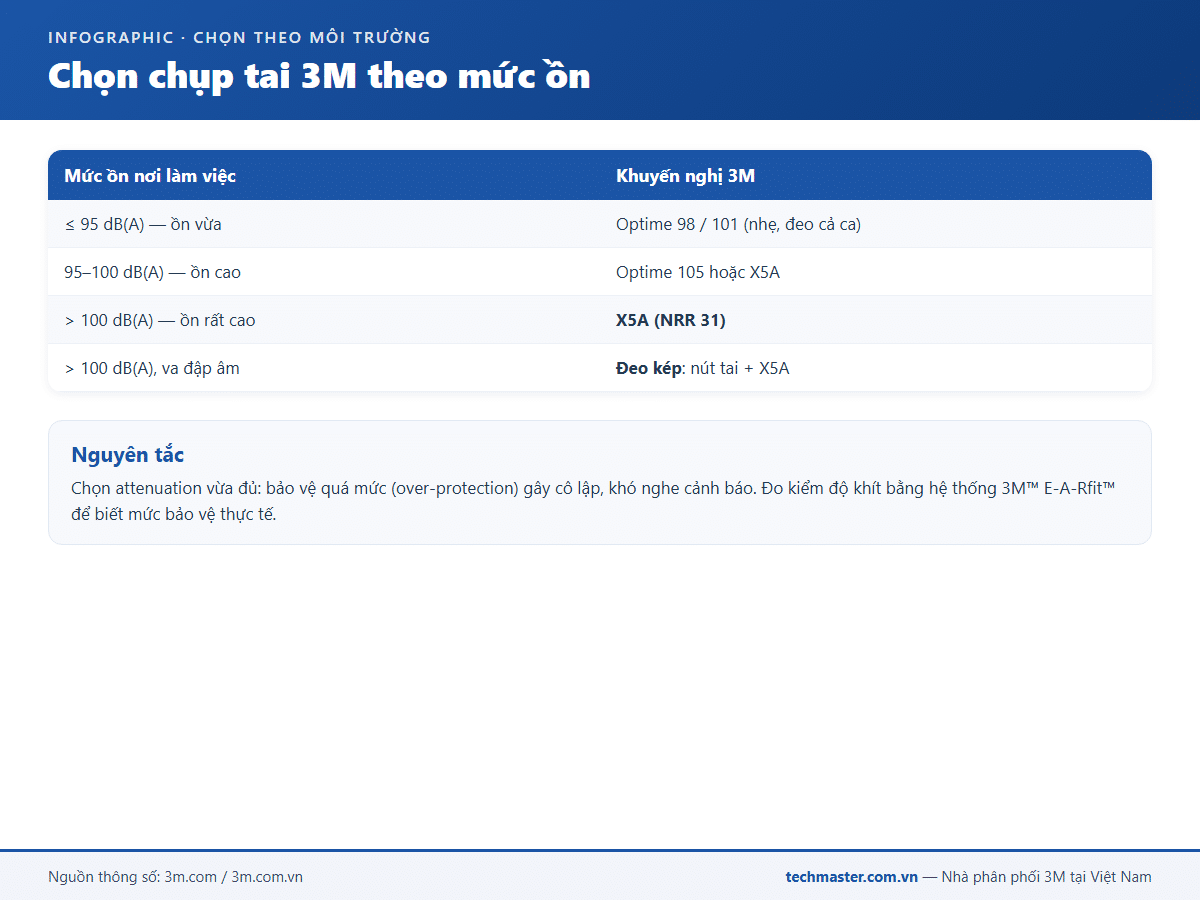Click 'Nhà phân phối 3M tại Việt Nam' text
This screenshot has height=900, width=1200.
1046,877
